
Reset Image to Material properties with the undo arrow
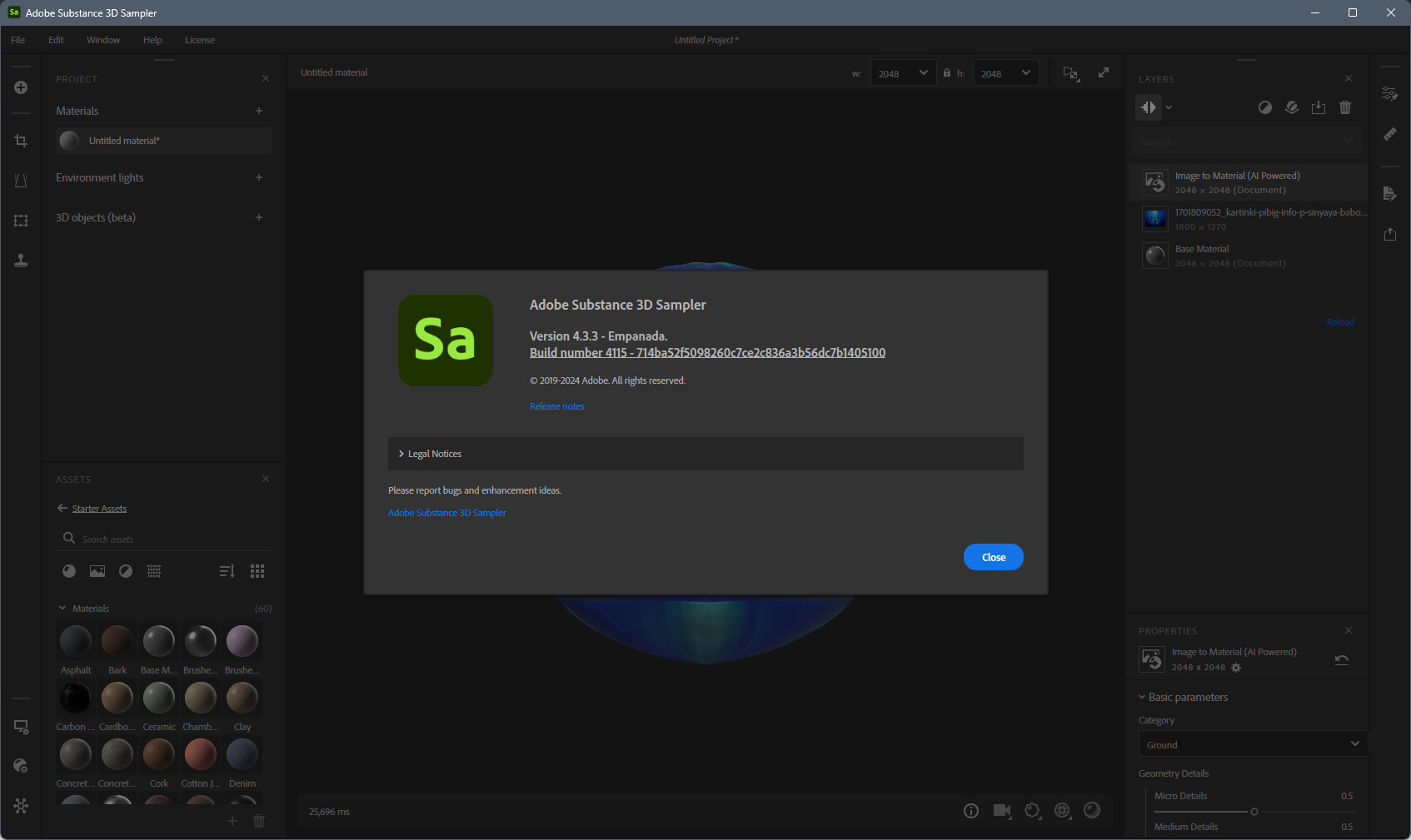[x=1342, y=659]
